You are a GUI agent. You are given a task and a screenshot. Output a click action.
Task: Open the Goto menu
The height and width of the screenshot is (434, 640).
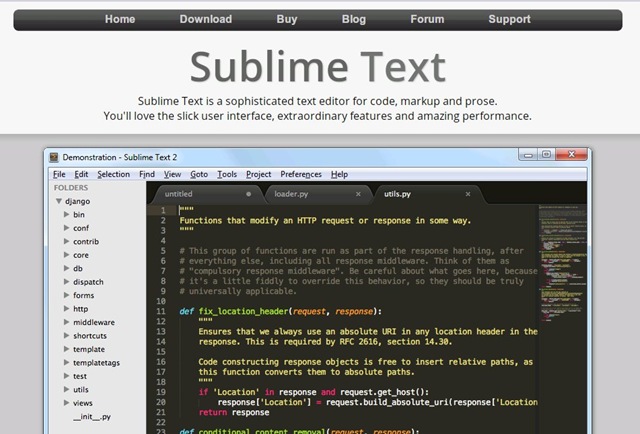[199, 174]
